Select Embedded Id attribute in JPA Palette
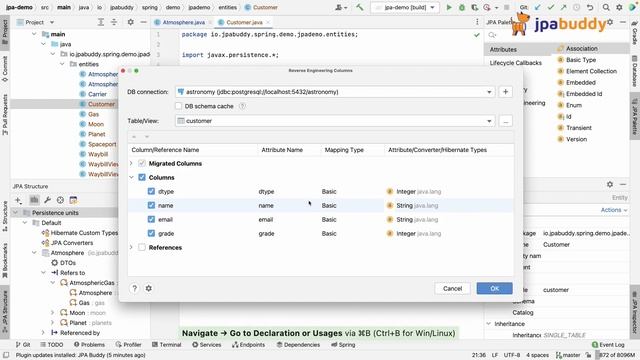 click(x=584, y=94)
